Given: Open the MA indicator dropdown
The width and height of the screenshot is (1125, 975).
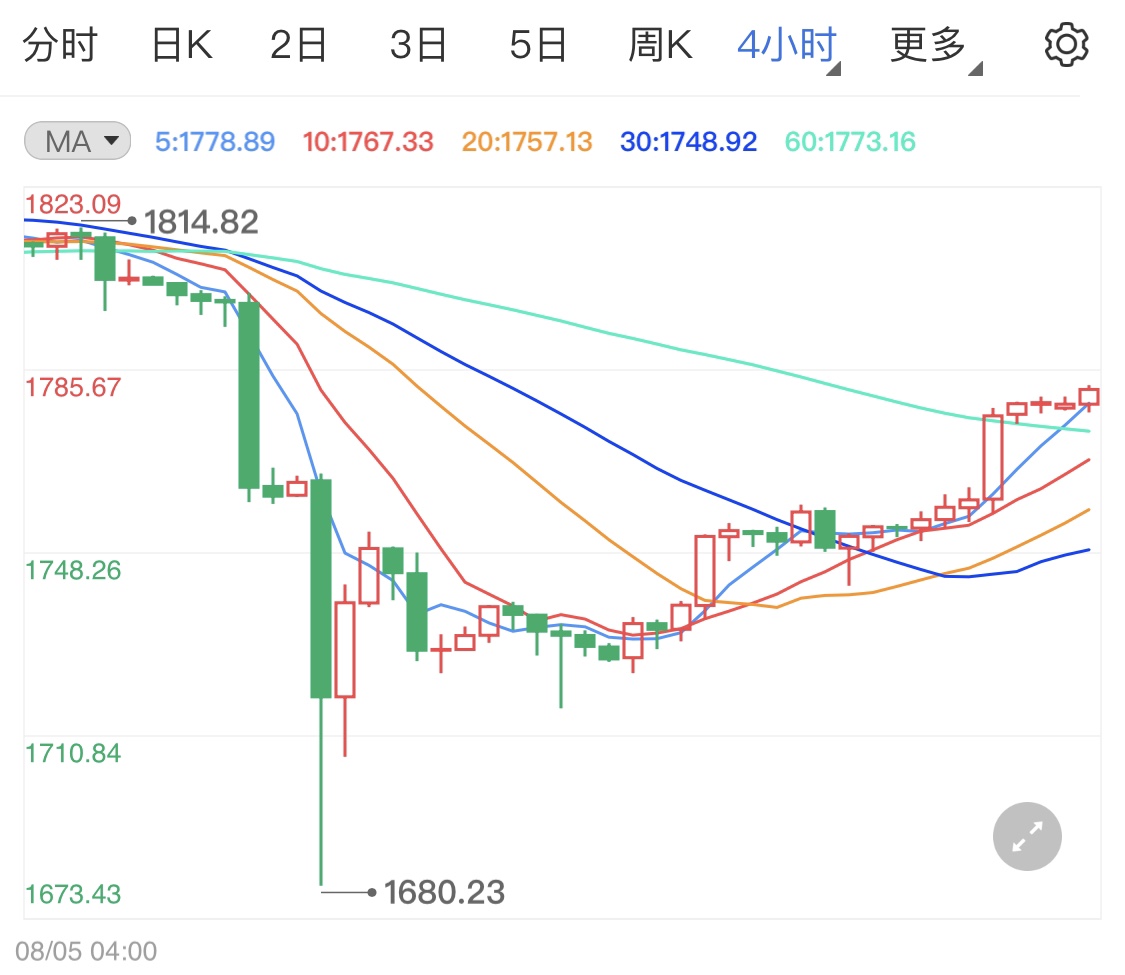Looking at the screenshot, I should click(76, 141).
